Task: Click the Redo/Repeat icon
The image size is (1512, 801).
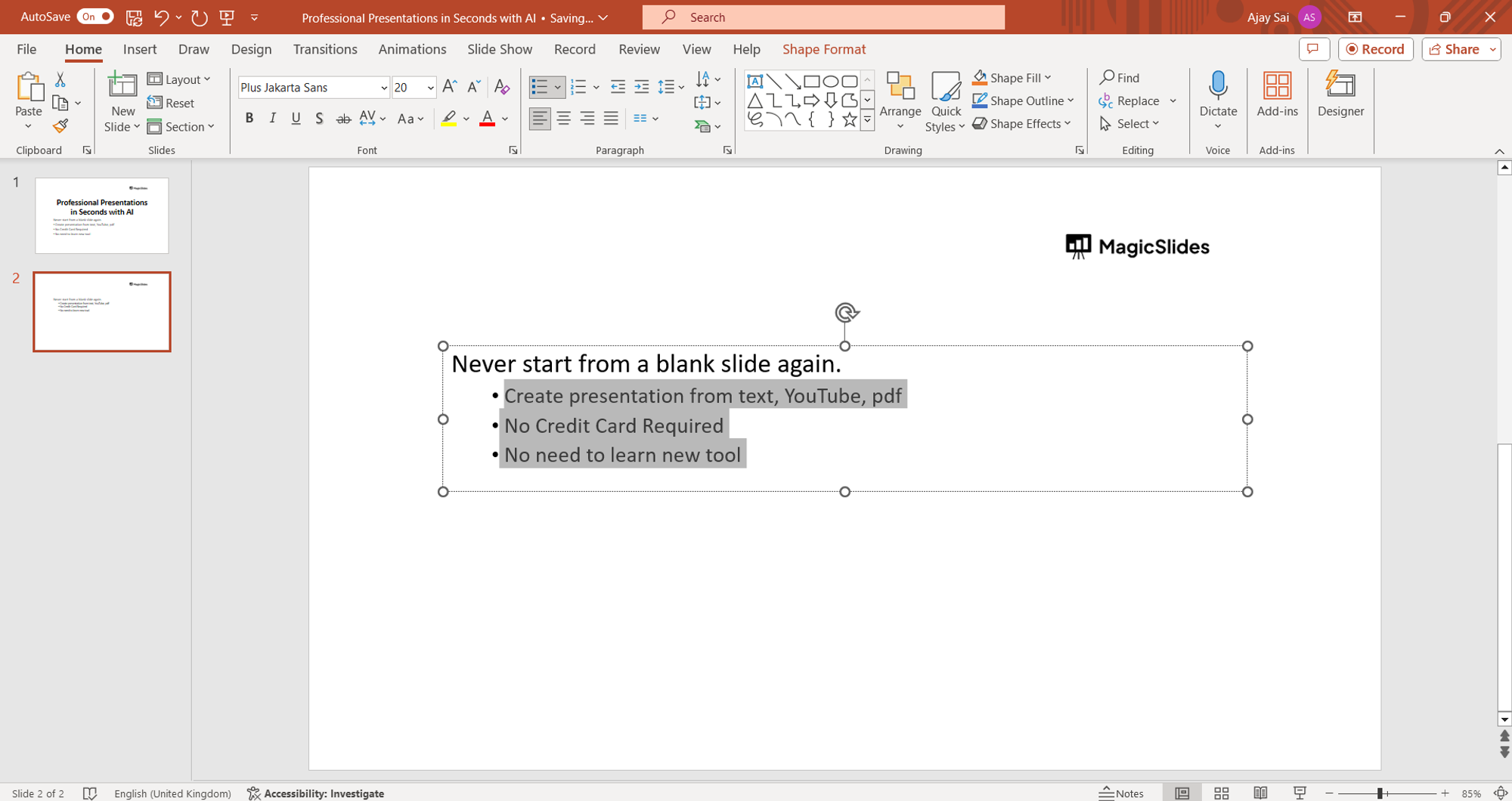Action: tap(200, 17)
